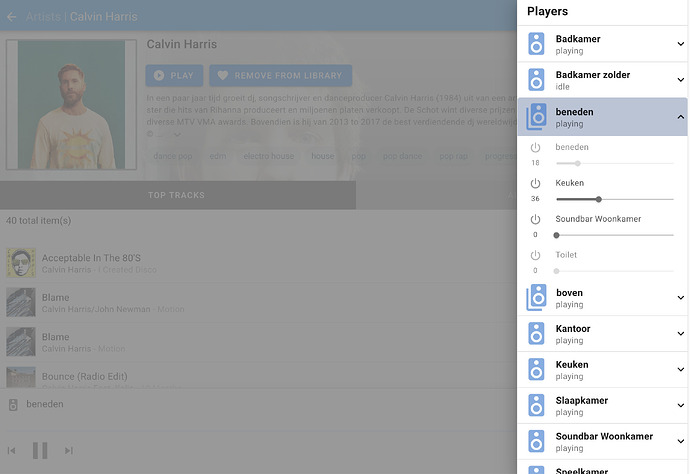This screenshot has width=690, height=474.
Task: Select the pop dance genre tag
Action: point(402,156)
